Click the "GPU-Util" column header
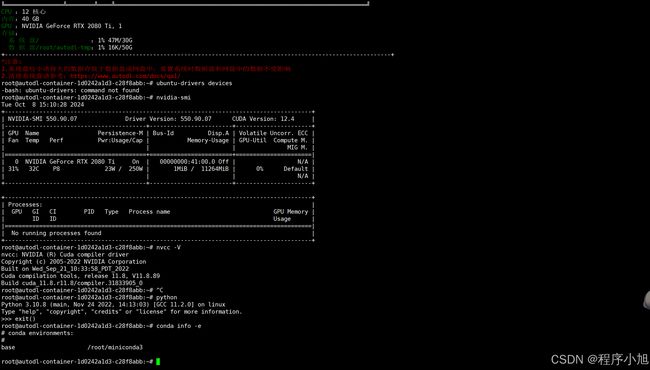The width and height of the screenshot is (650, 370). click(252, 140)
